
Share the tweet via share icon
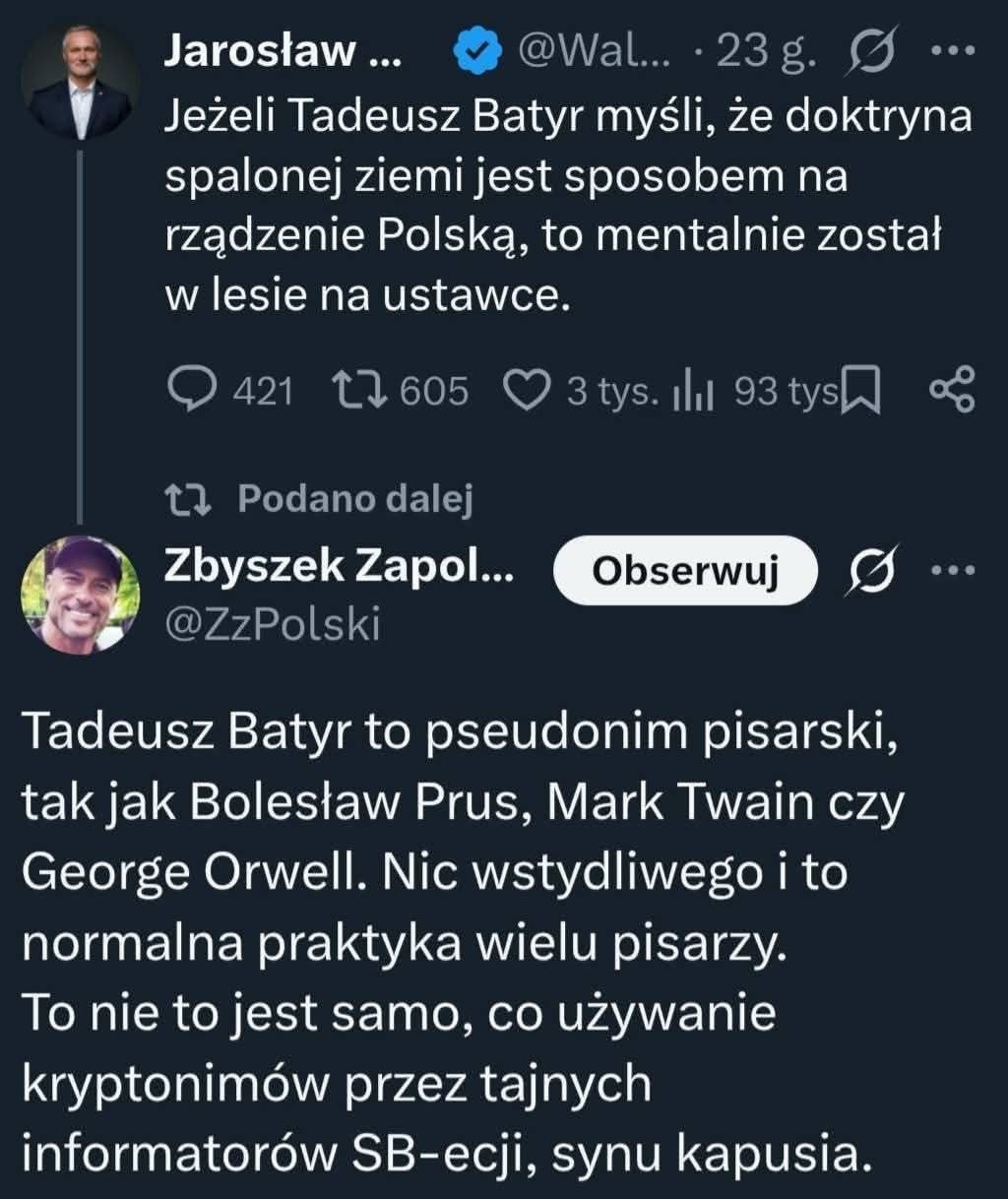(952, 390)
